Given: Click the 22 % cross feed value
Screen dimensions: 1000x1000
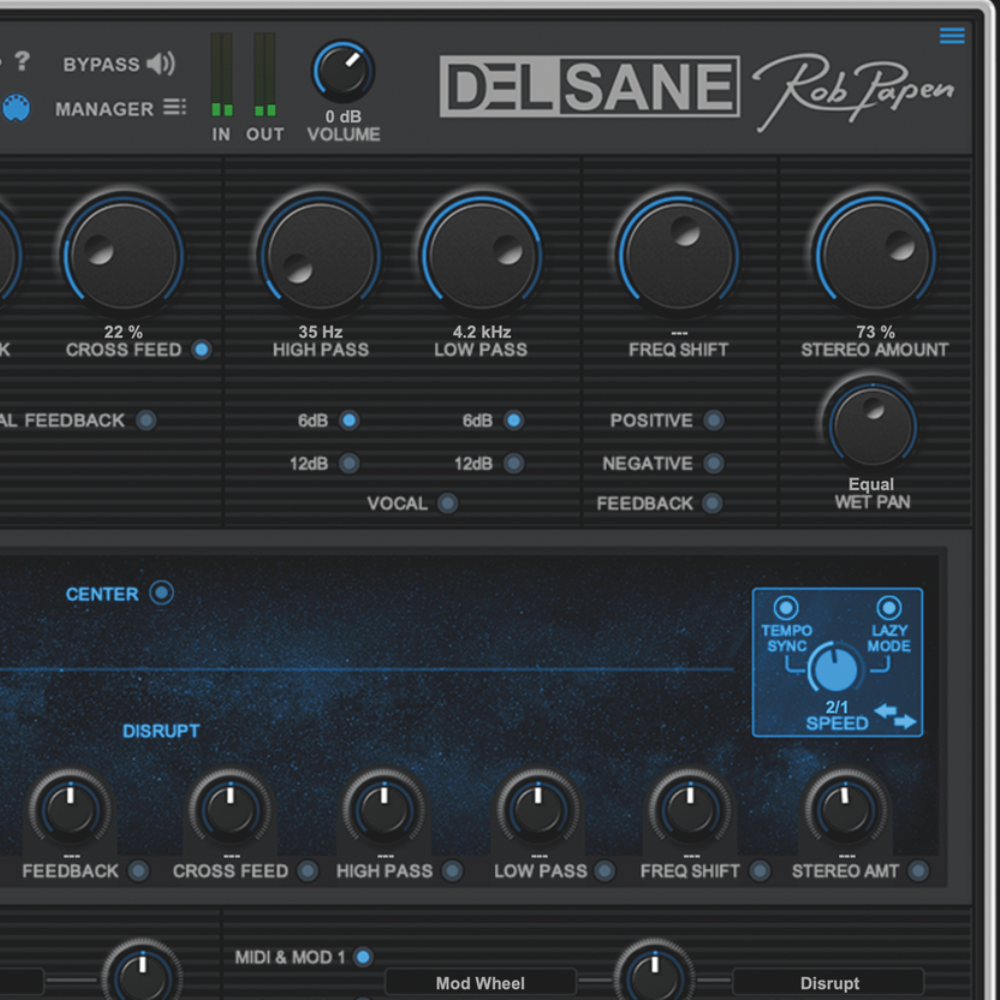Looking at the screenshot, I should [x=123, y=332].
